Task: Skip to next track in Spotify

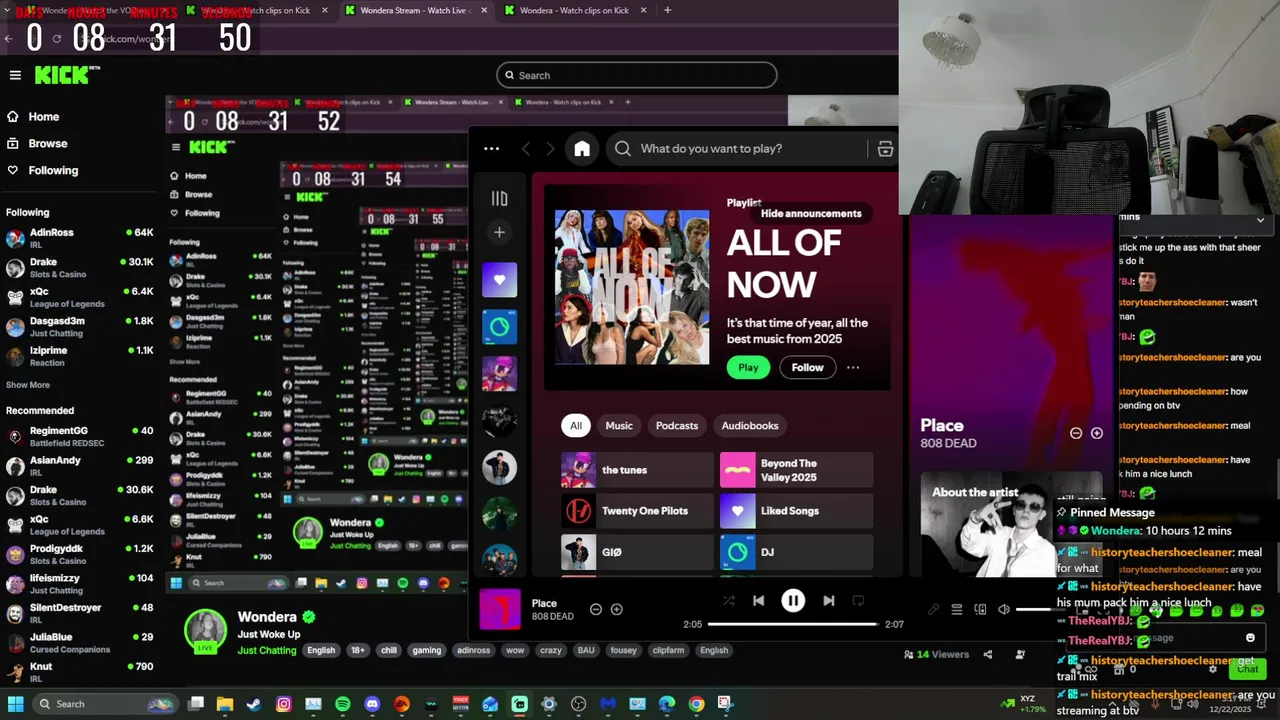Action: pos(828,601)
